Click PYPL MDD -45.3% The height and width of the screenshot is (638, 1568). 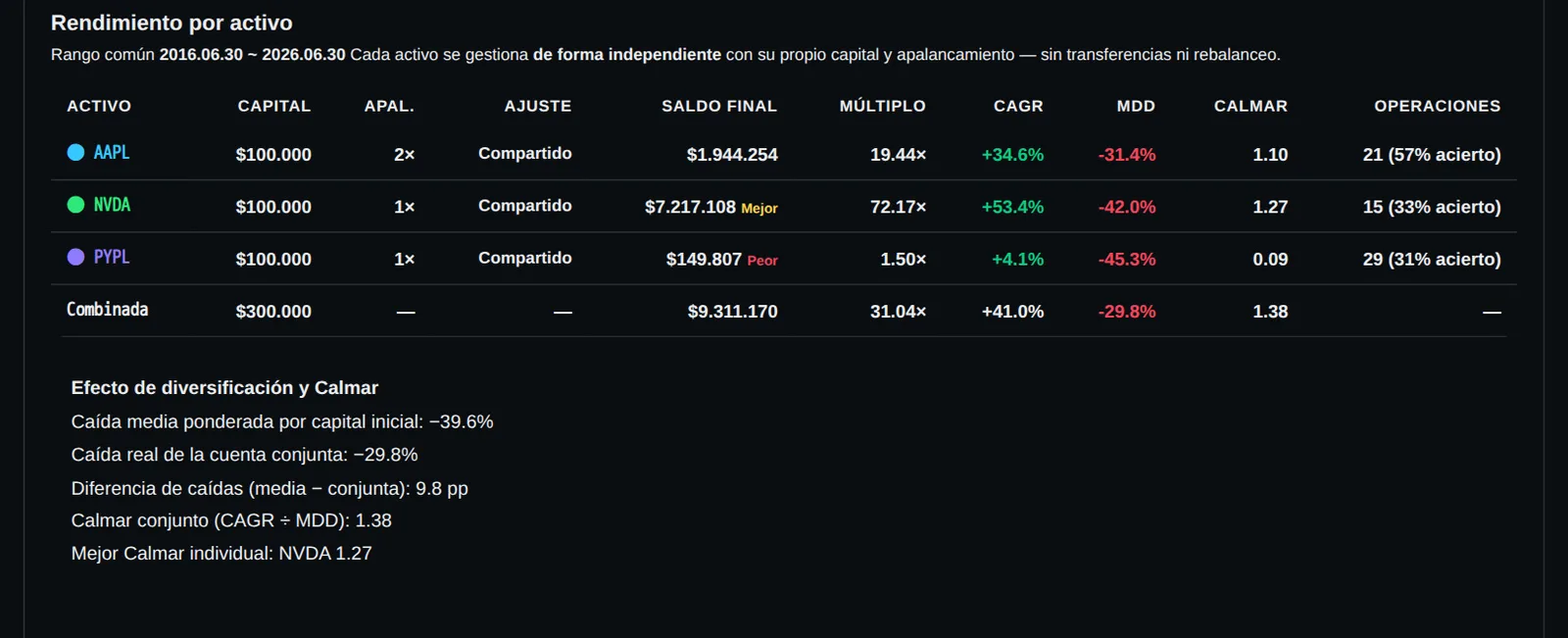1127,259
